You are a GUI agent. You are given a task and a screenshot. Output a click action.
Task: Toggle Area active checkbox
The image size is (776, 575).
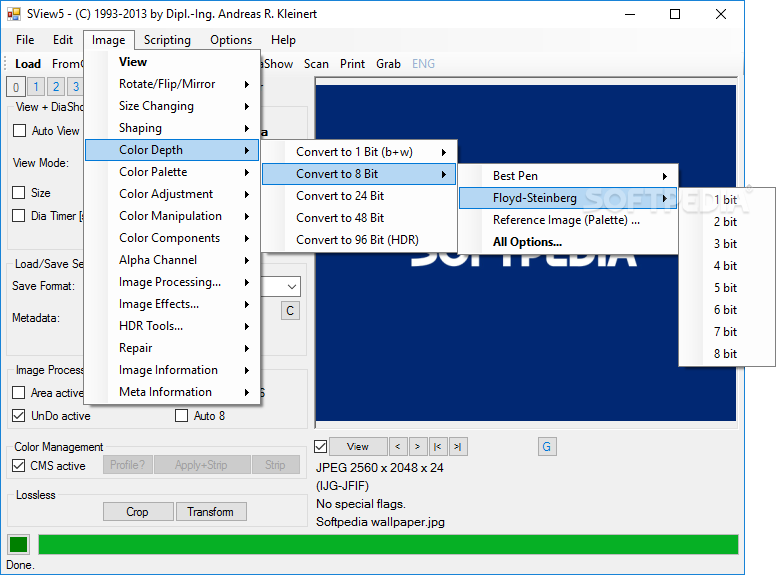pyautogui.click(x=19, y=393)
